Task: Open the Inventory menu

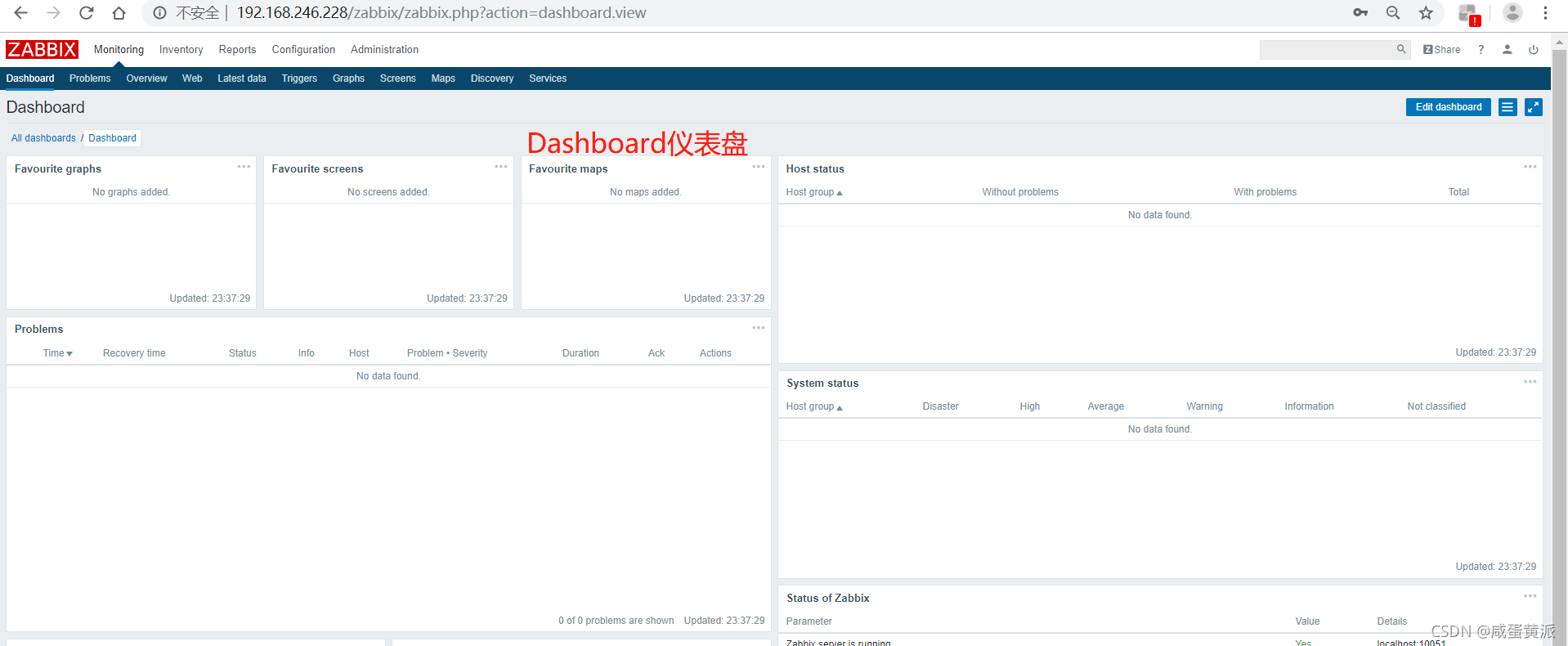Action: click(x=181, y=50)
